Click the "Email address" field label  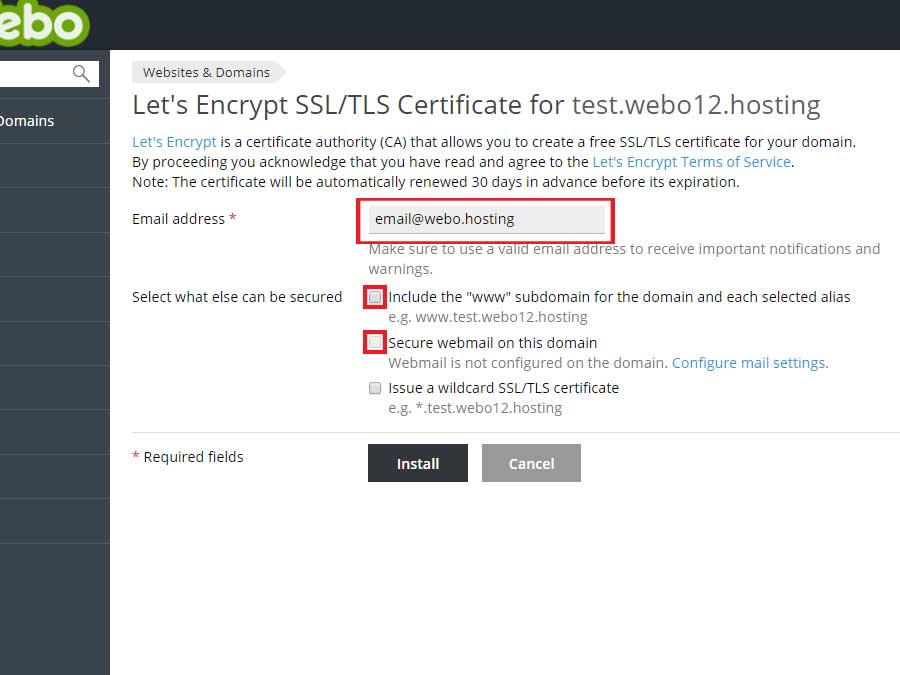178,219
